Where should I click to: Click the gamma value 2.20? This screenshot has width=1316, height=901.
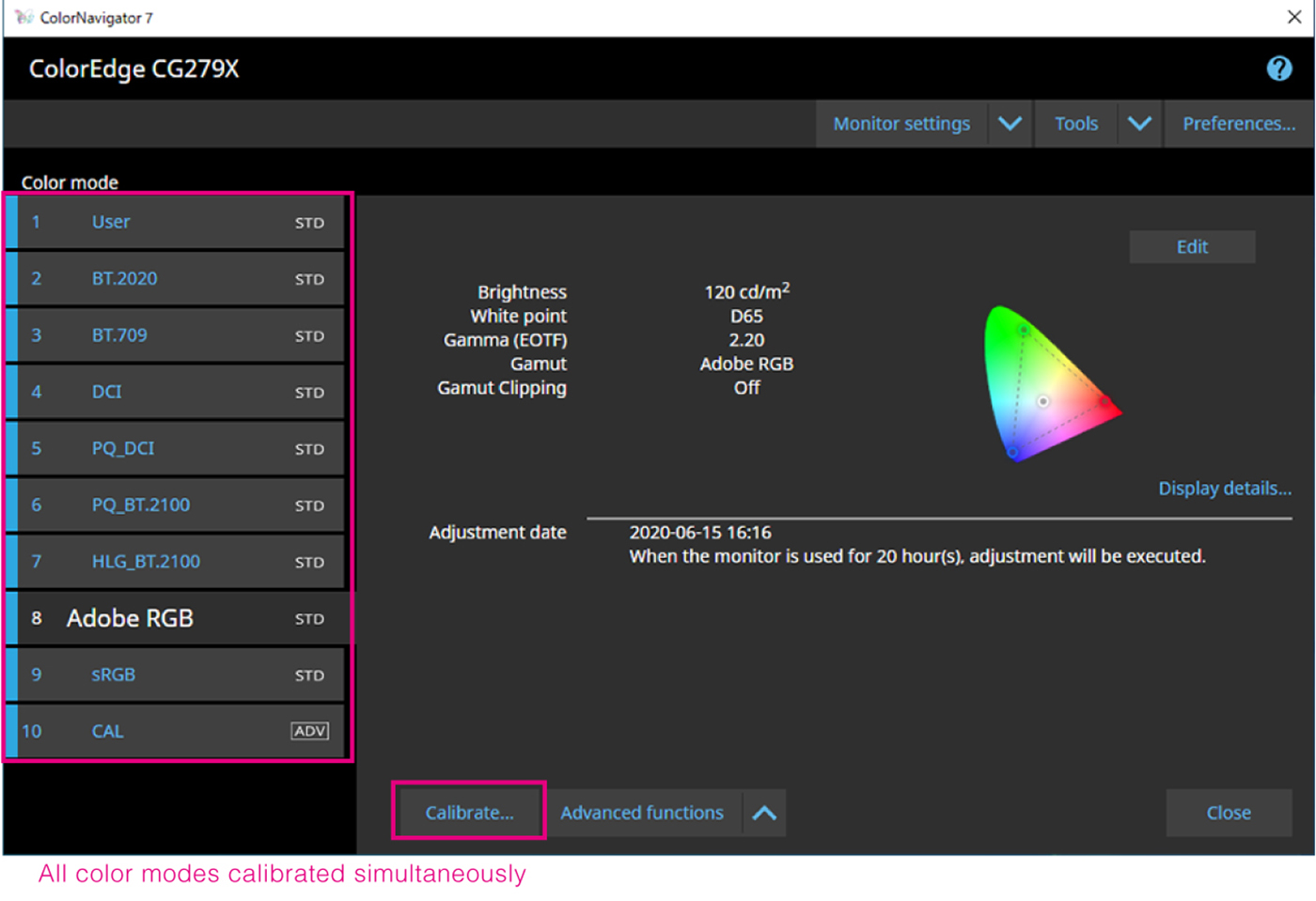click(x=746, y=340)
